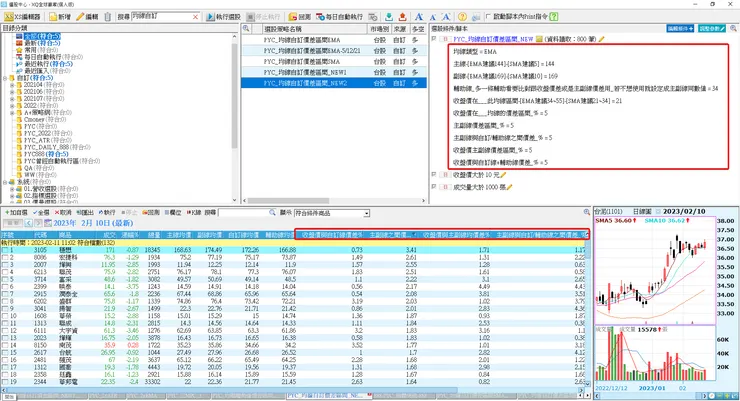Viewport: 740px width, 401px height.
Task: Select 全部 category in the tree
Action: tap(42, 36)
